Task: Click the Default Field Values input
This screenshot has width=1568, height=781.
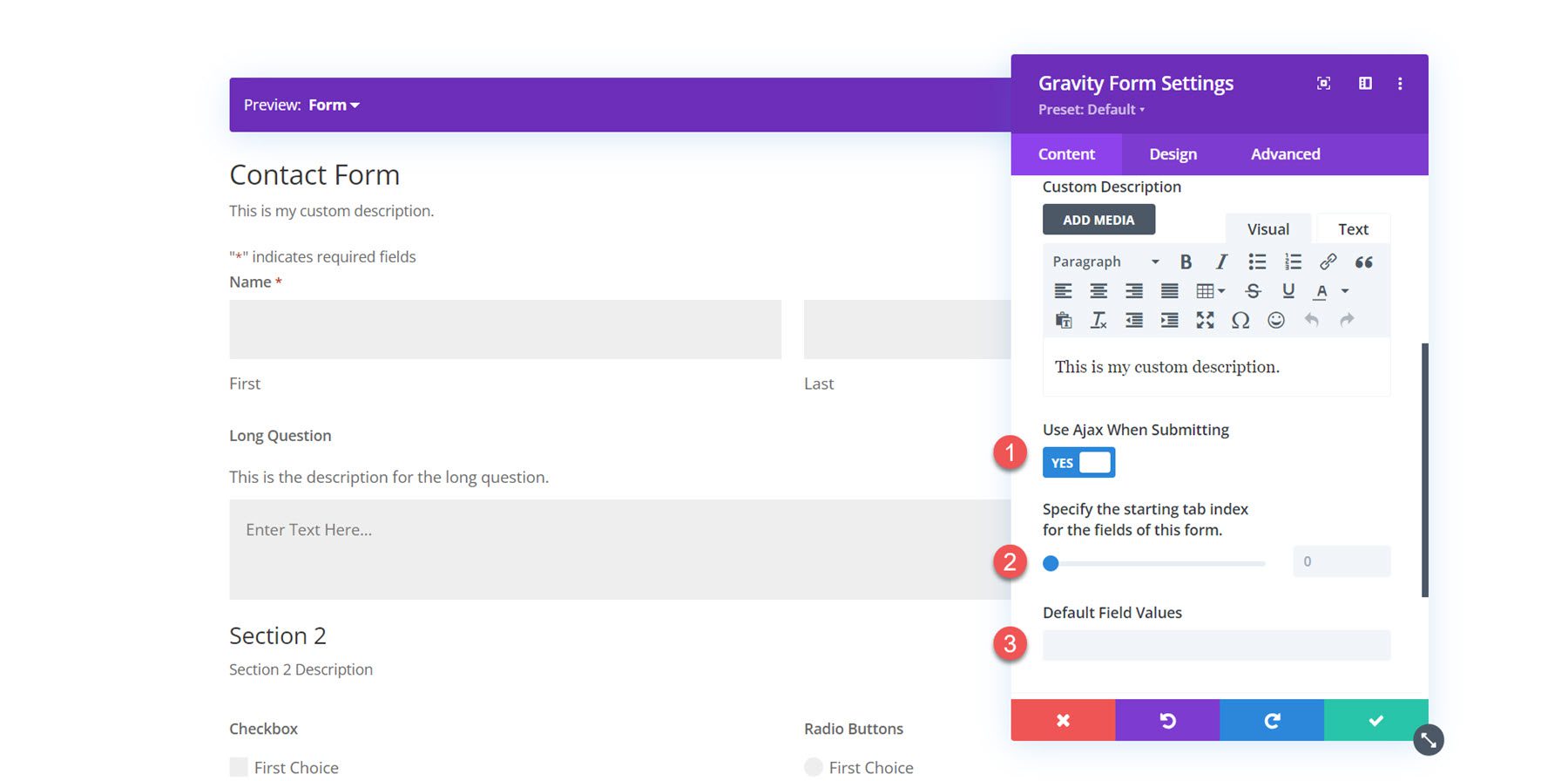Action: (x=1216, y=645)
